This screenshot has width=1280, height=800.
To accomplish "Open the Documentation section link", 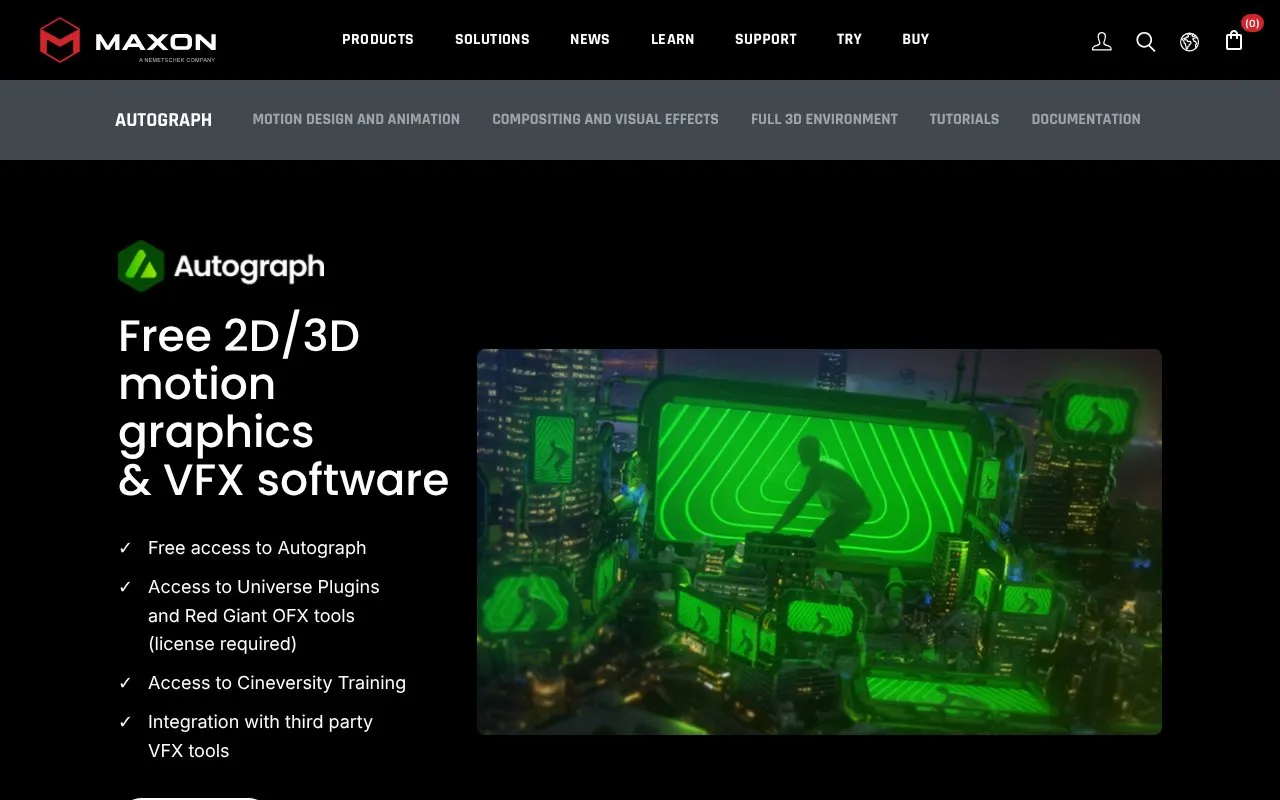I will tap(1086, 119).
